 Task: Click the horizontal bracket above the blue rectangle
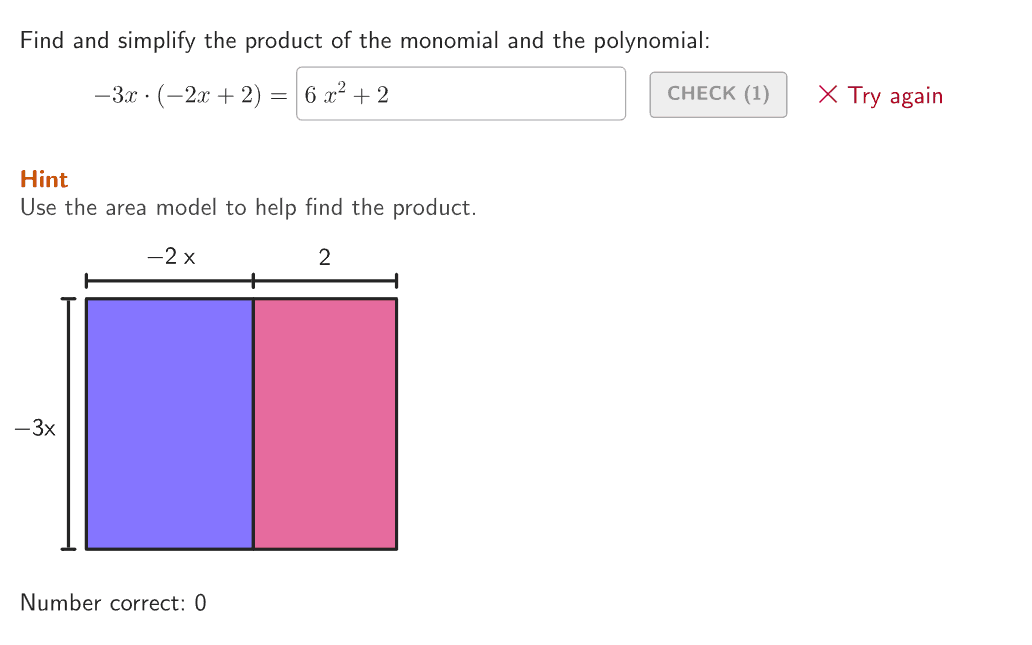(x=169, y=280)
